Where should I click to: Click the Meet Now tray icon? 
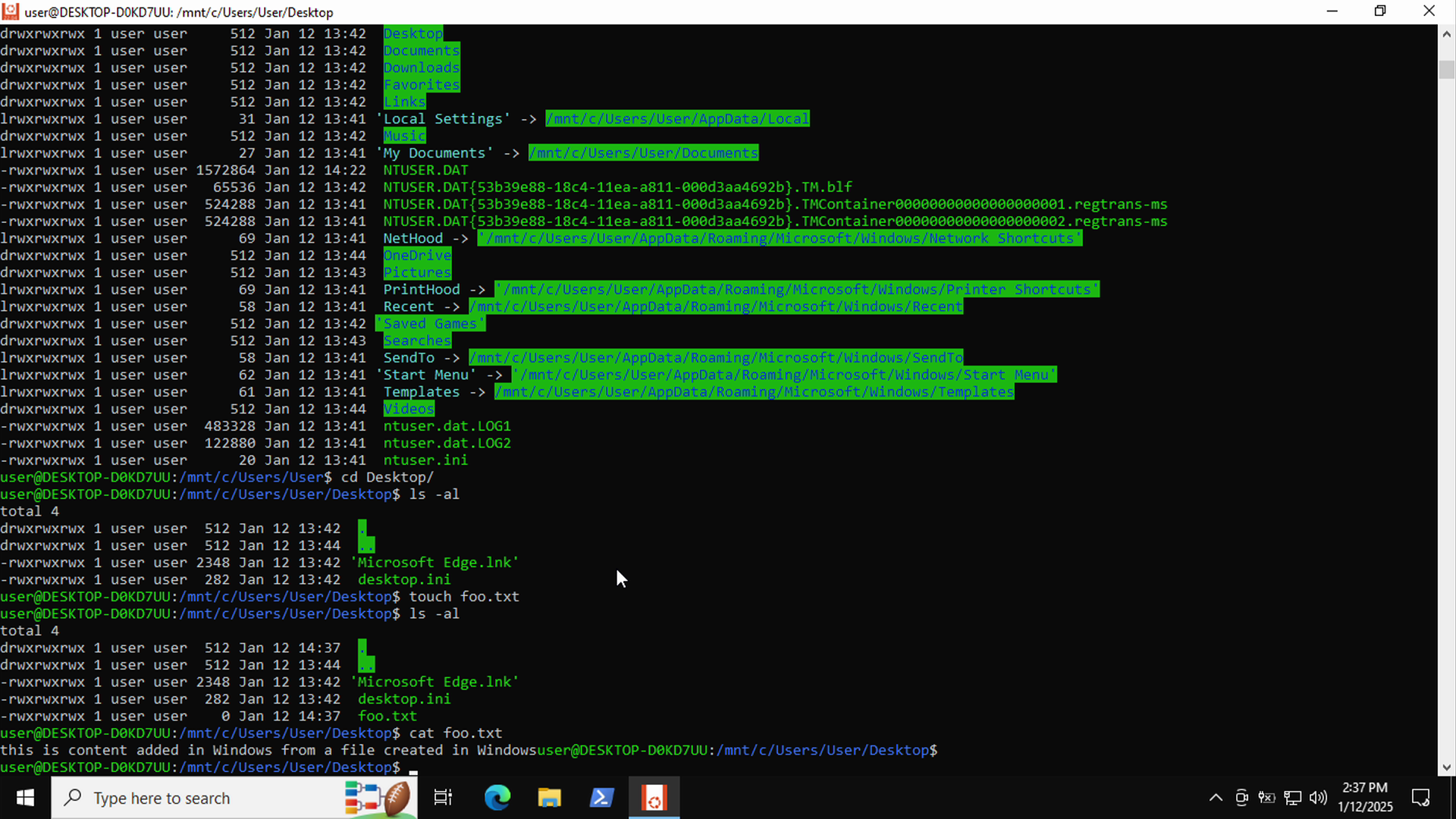1241,798
